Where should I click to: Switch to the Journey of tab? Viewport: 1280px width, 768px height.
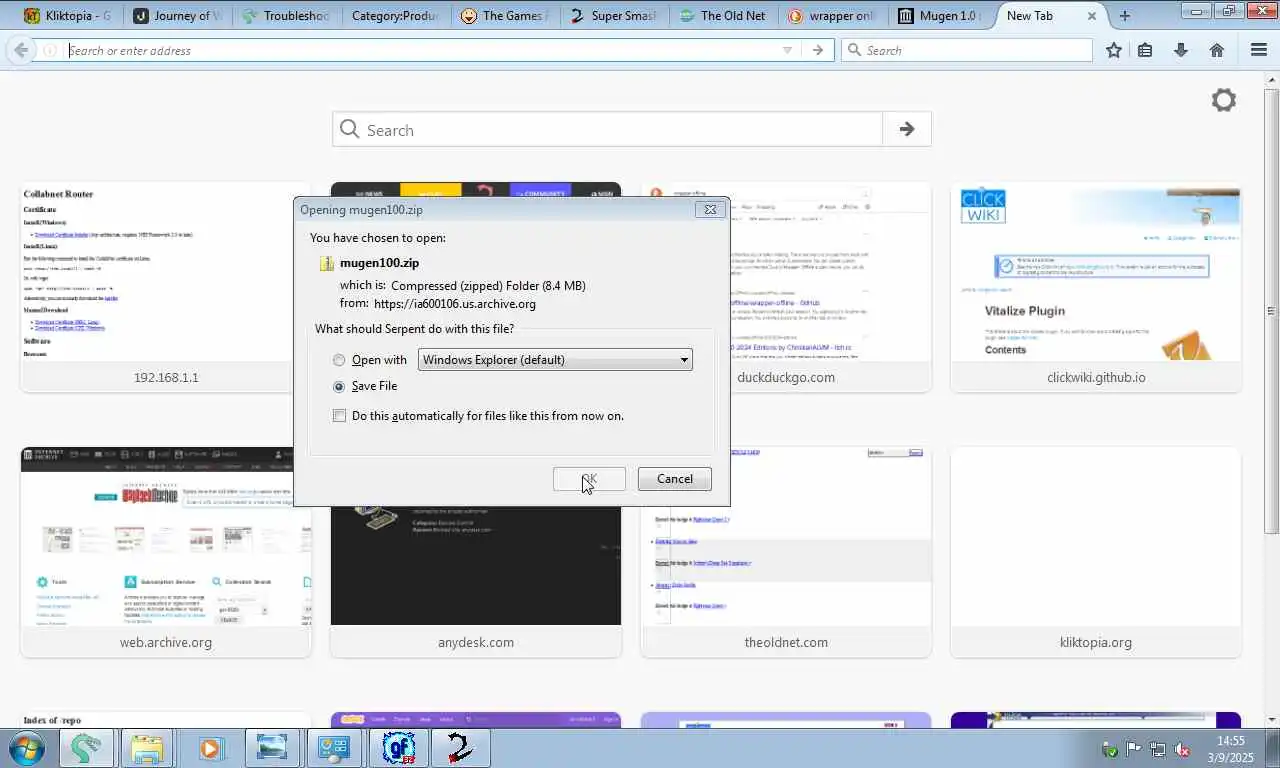pyautogui.click(x=178, y=16)
